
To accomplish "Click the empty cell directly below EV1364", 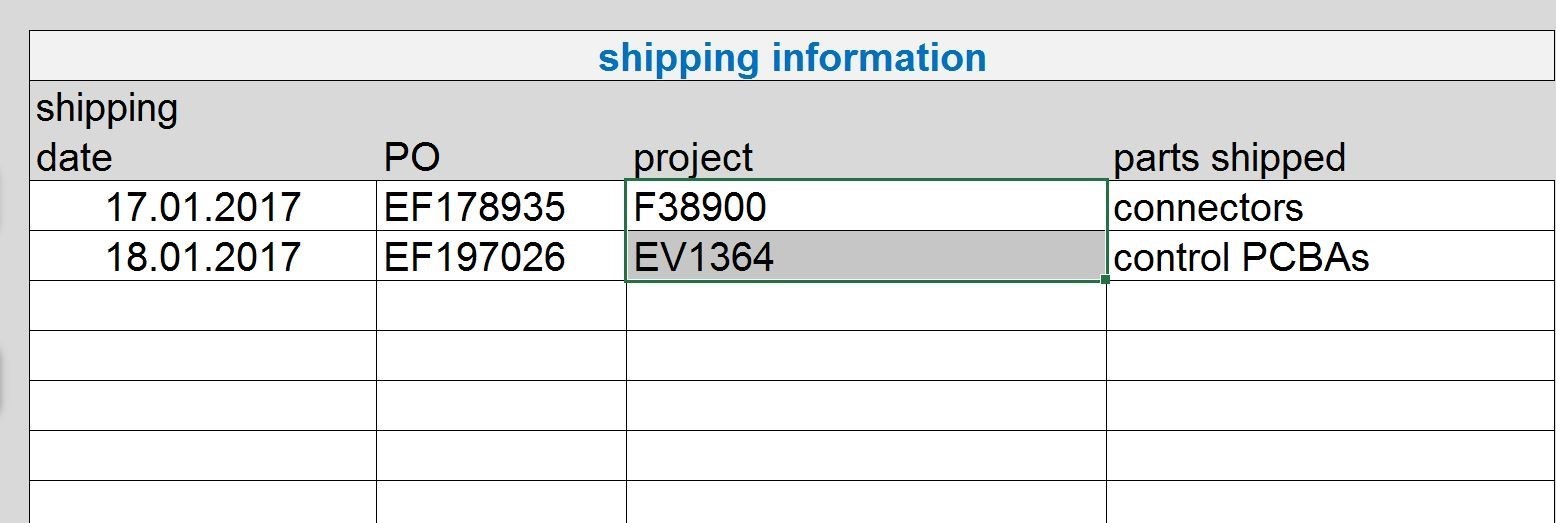I will [x=866, y=306].
